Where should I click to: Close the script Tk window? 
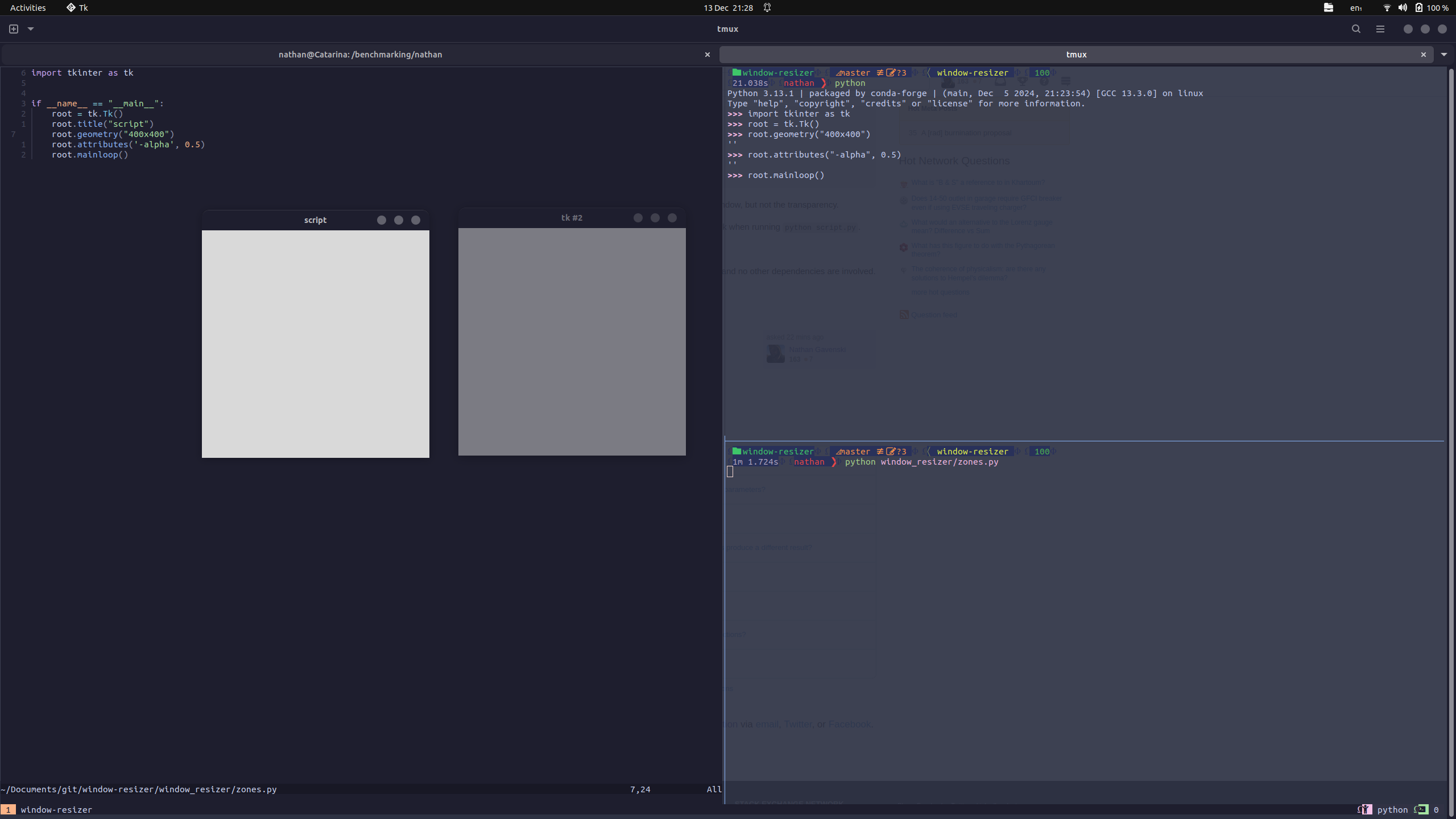[x=416, y=220]
